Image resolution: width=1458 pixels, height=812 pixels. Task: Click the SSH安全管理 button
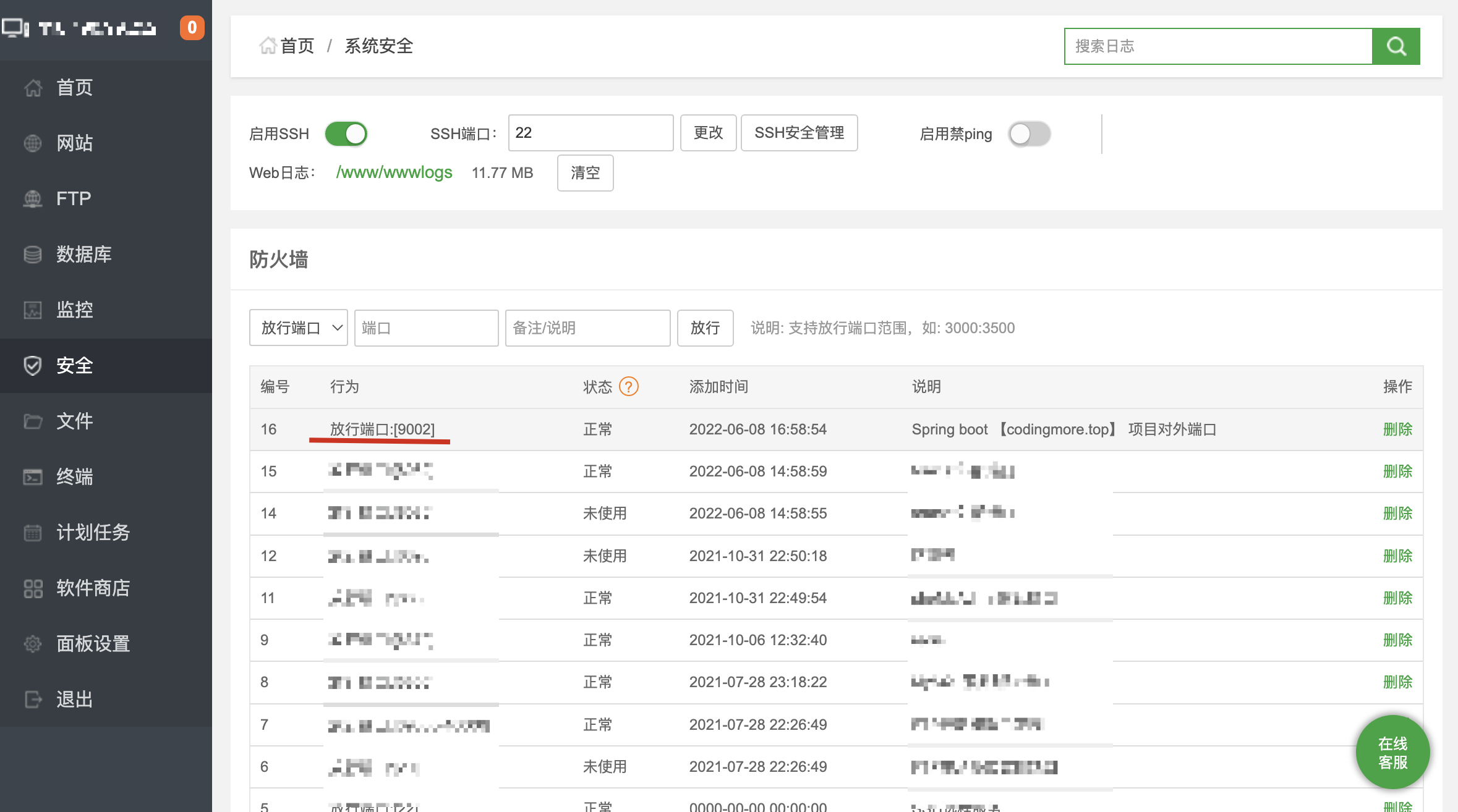coord(799,133)
